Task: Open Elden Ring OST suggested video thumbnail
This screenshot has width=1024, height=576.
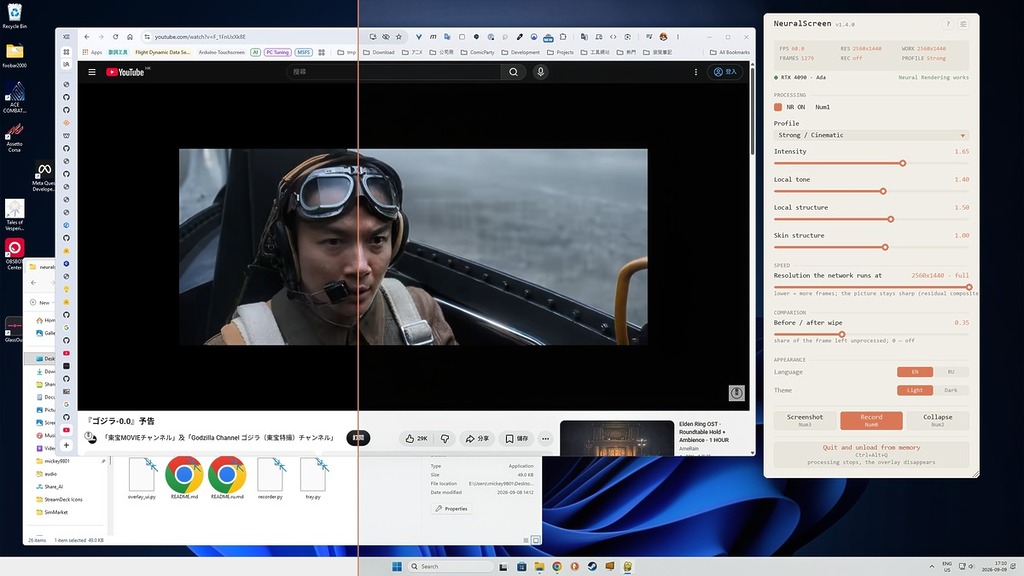Action: click(616, 438)
